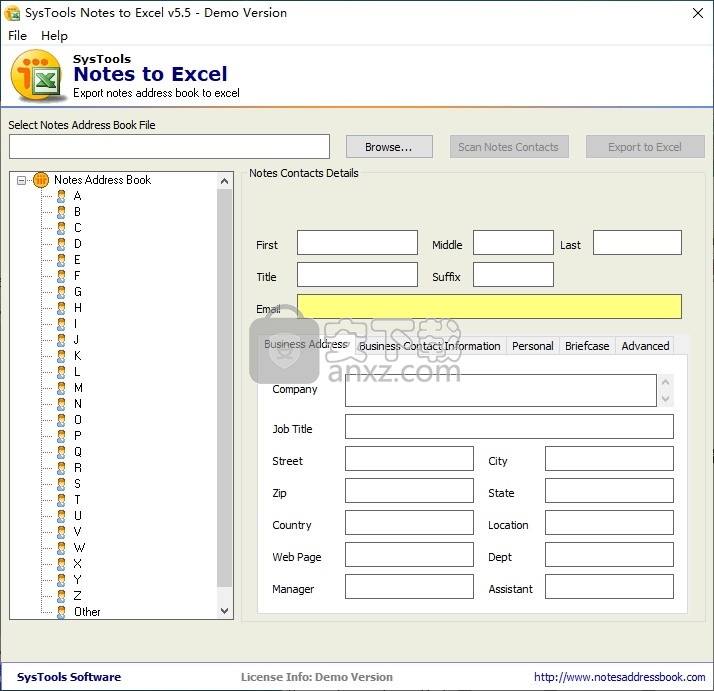Switch to the Advanced tab

pos(645,346)
